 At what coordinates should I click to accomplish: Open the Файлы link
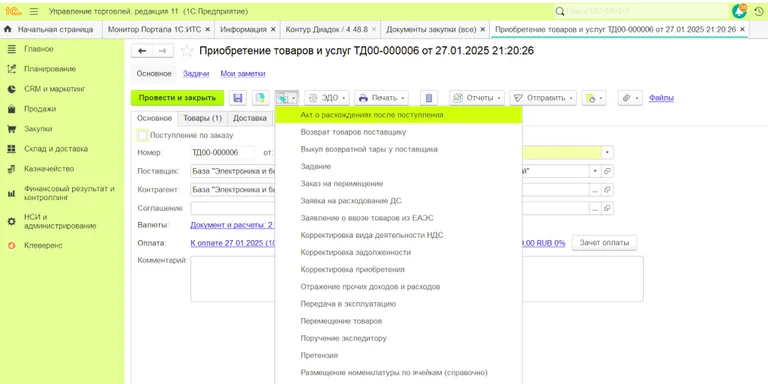pos(661,98)
